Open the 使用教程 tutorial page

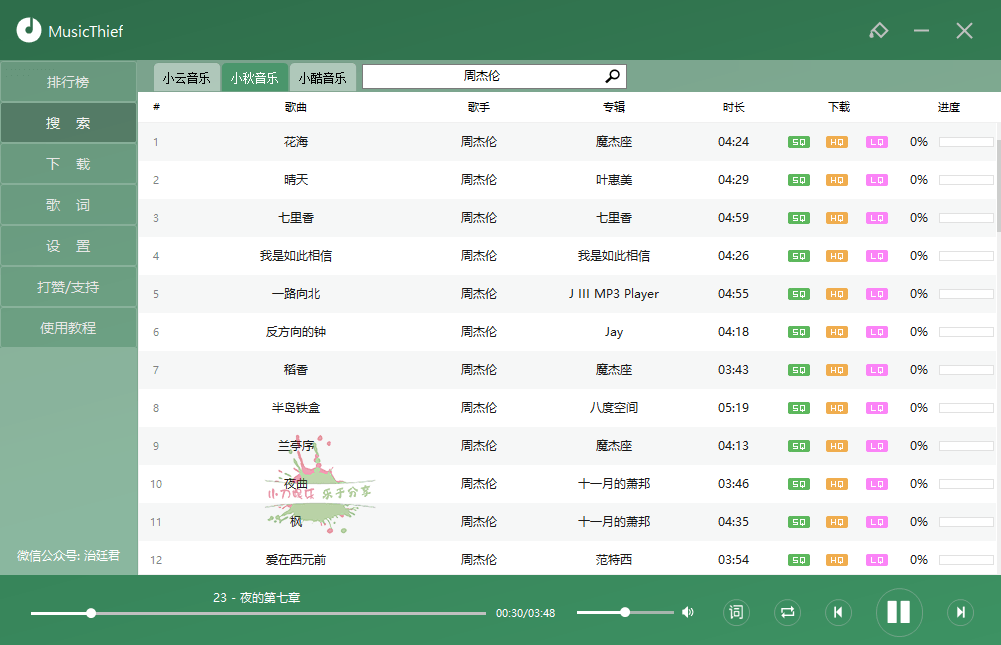tap(68, 328)
